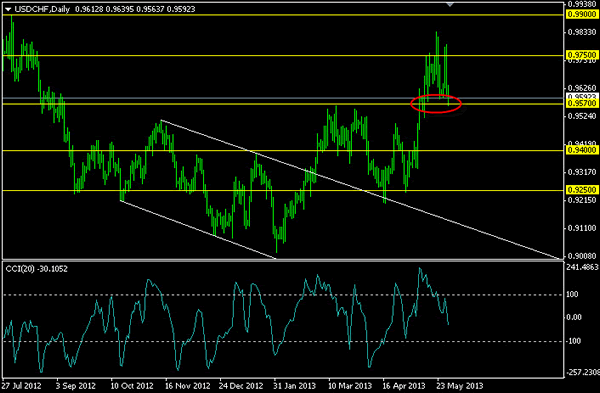
Task: Click the 0.96260 price axis value
Action: click(x=582, y=88)
